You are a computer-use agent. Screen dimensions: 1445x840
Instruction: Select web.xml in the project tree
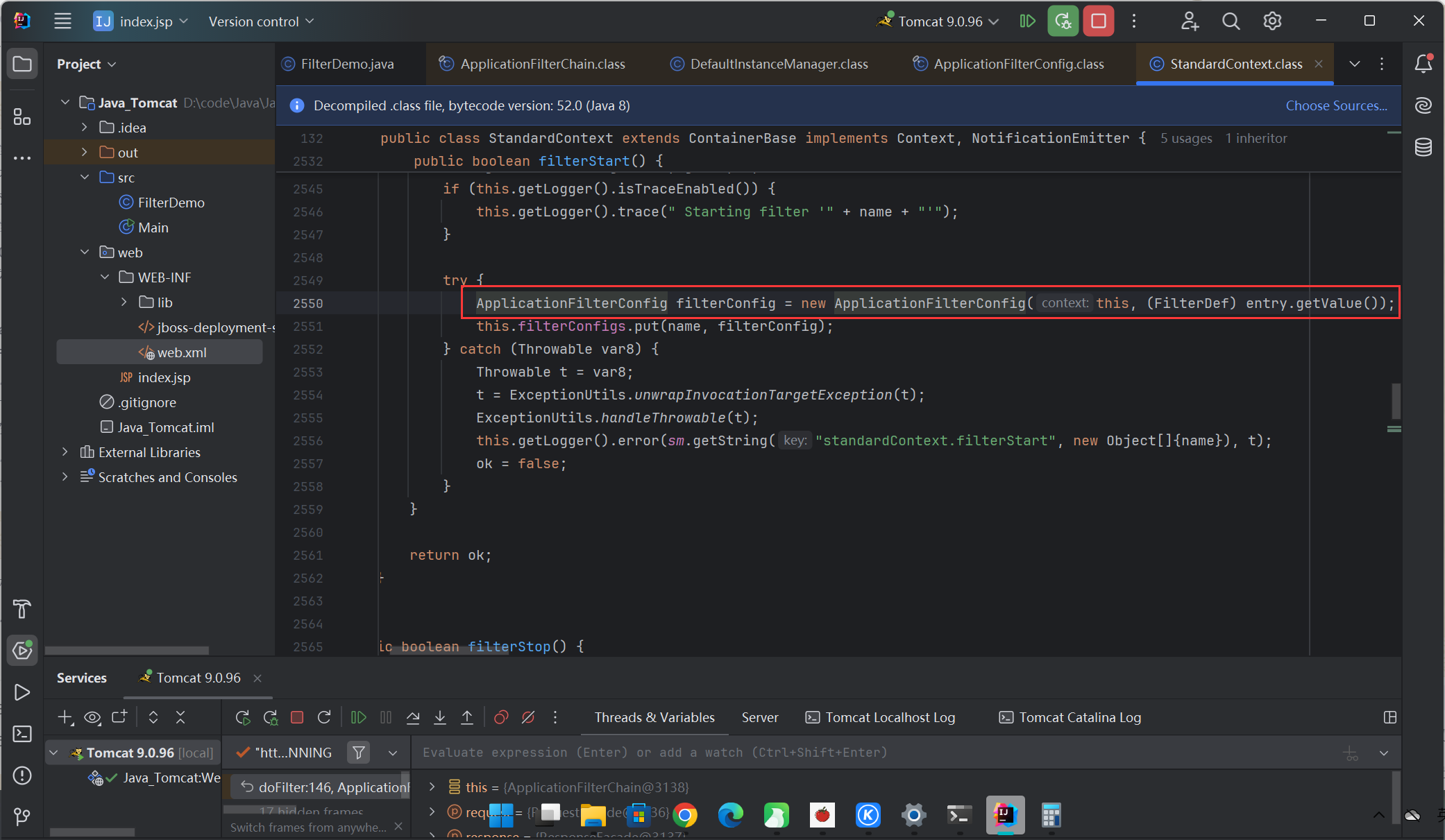pyautogui.click(x=160, y=352)
